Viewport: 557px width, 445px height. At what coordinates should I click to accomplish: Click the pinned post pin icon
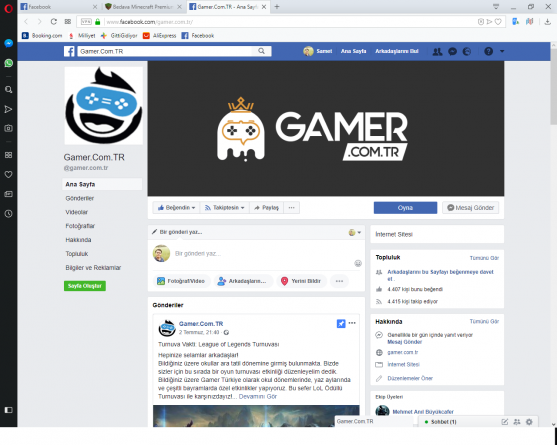tap(341, 323)
